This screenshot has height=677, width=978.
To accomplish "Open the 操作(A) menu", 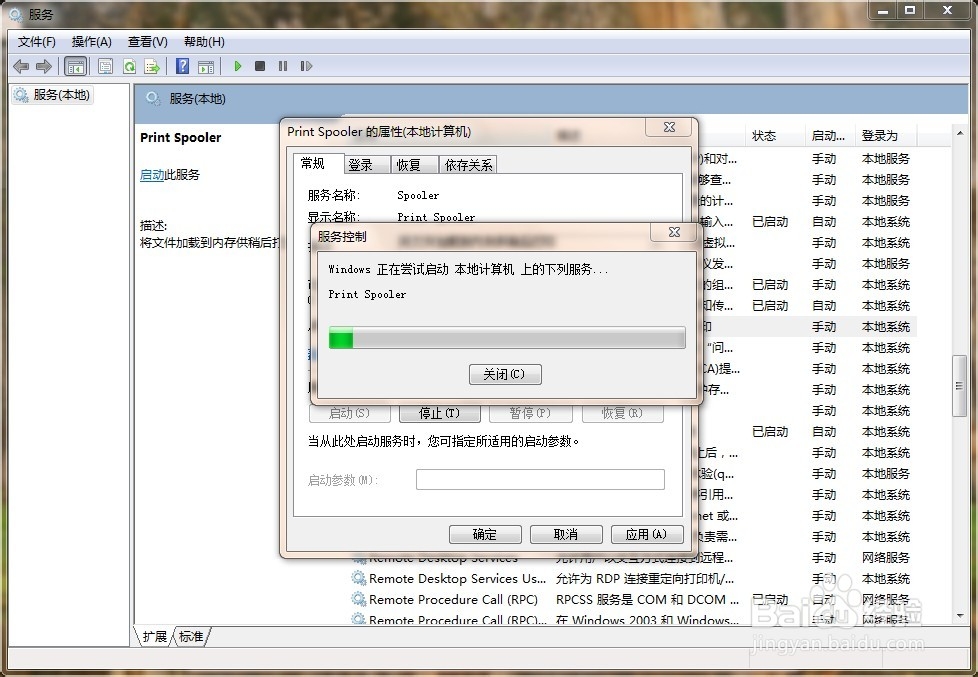I will point(92,42).
